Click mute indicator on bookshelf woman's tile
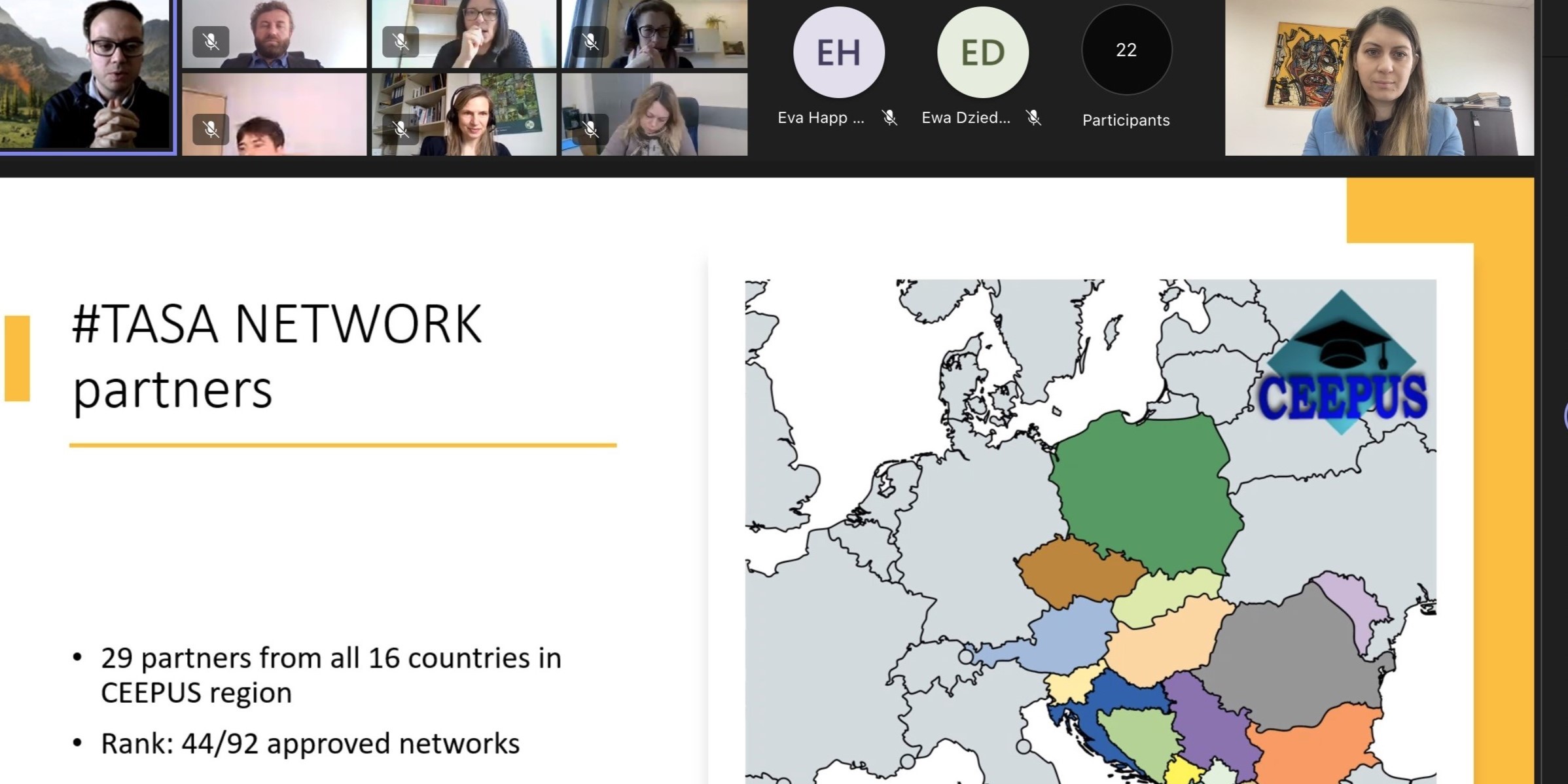 pyautogui.click(x=401, y=42)
